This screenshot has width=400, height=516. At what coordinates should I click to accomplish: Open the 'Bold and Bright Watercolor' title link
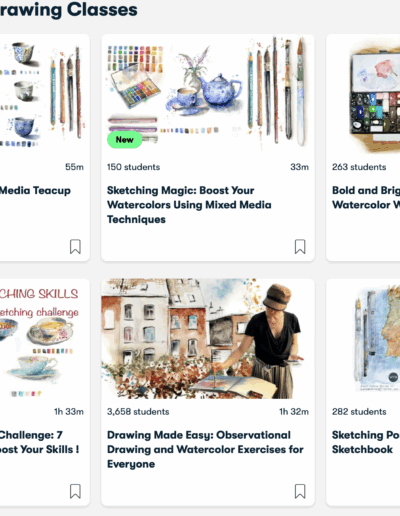(x=366, y=197)
